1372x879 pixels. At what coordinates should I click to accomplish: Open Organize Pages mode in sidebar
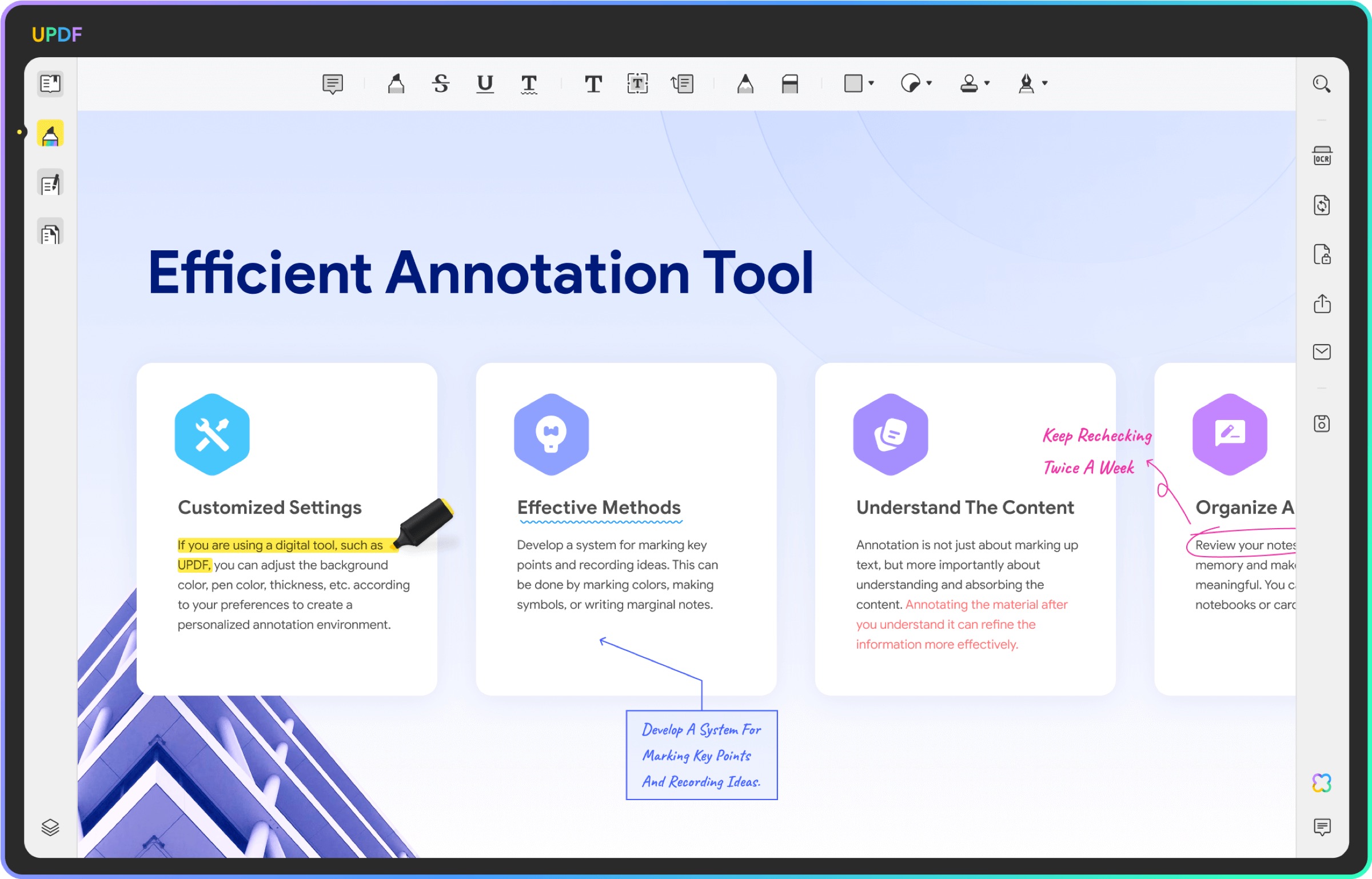click(50, 233)
